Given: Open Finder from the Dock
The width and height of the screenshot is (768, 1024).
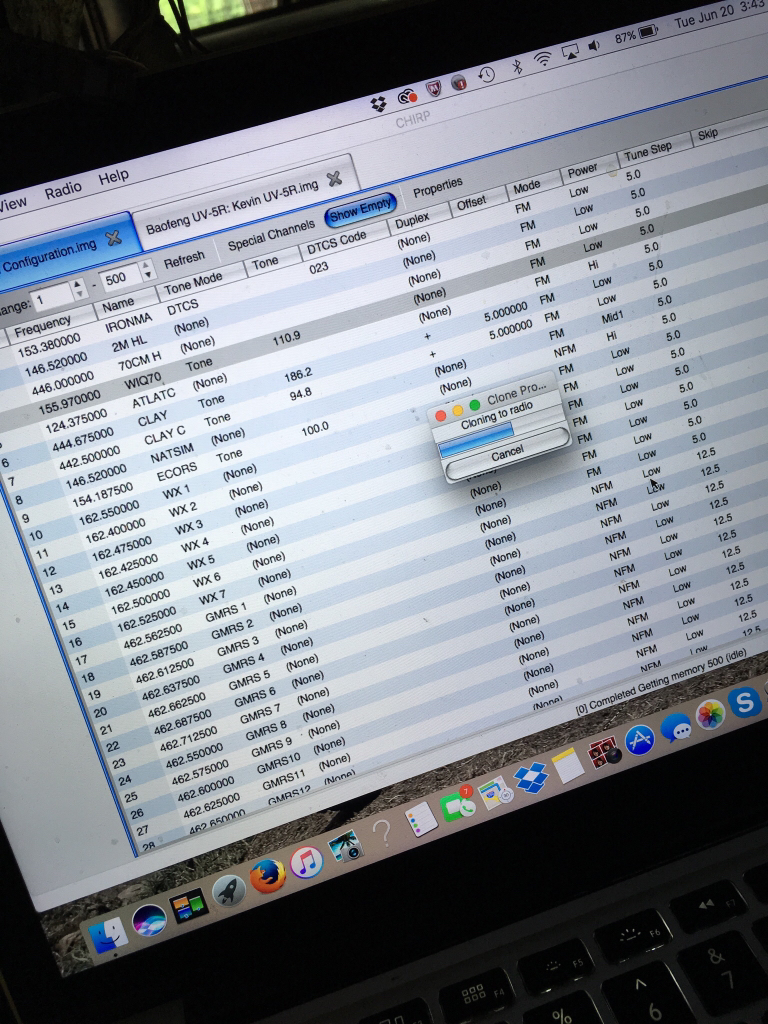Looking at the screenshot, I should (108, 935).
